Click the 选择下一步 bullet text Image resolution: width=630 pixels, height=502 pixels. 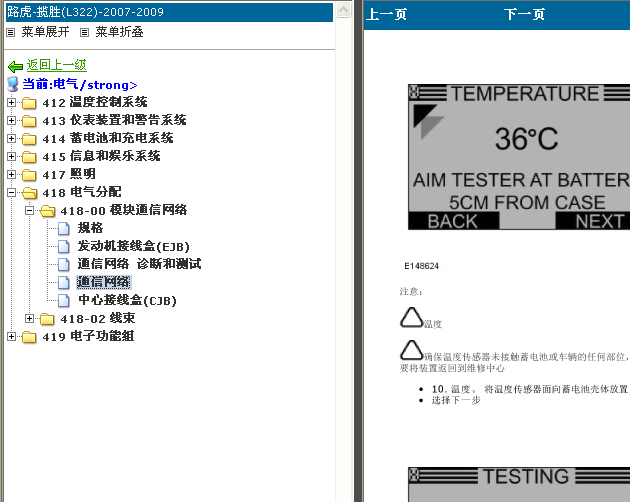coord(456,400)
